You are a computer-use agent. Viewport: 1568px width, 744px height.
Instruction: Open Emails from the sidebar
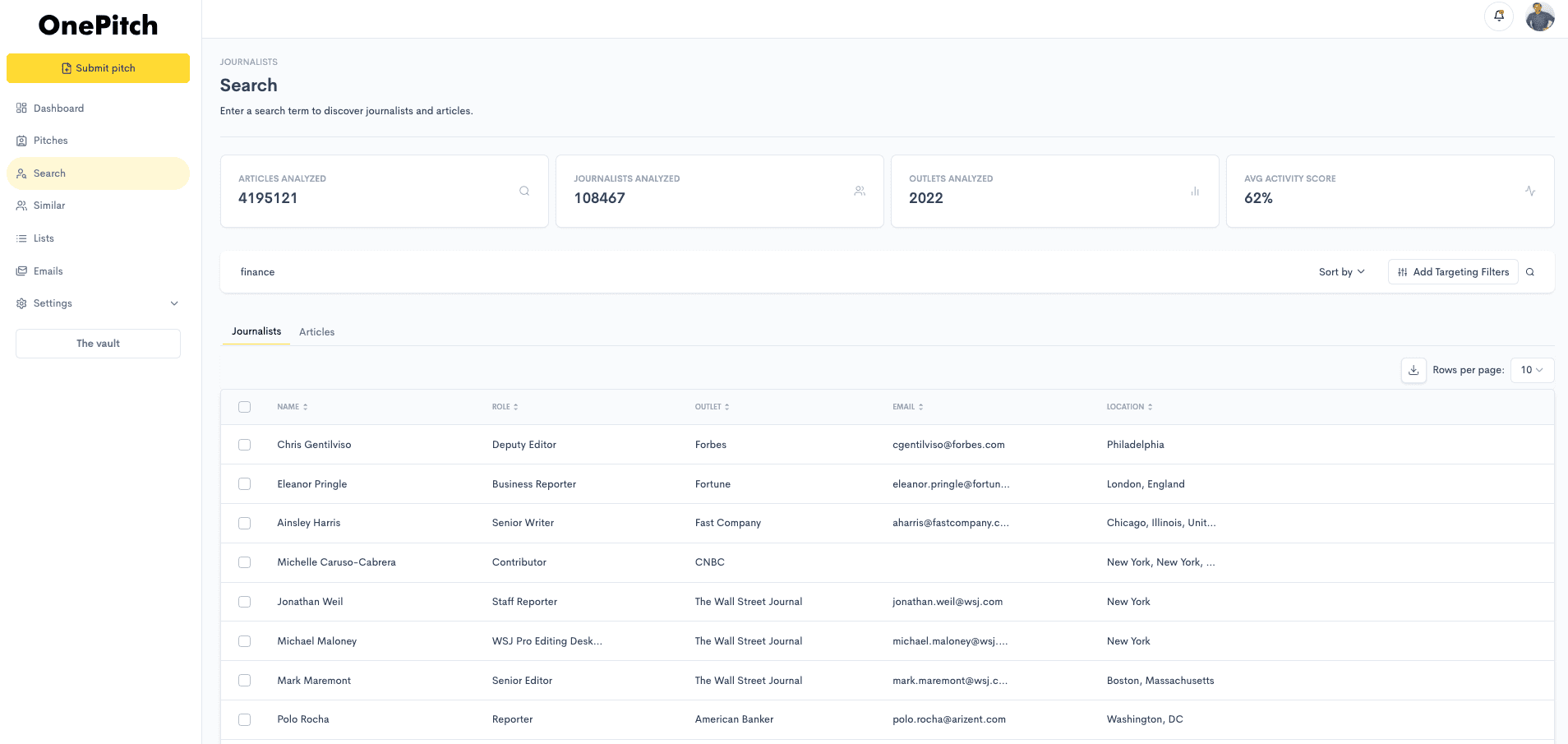coord(98,271)
